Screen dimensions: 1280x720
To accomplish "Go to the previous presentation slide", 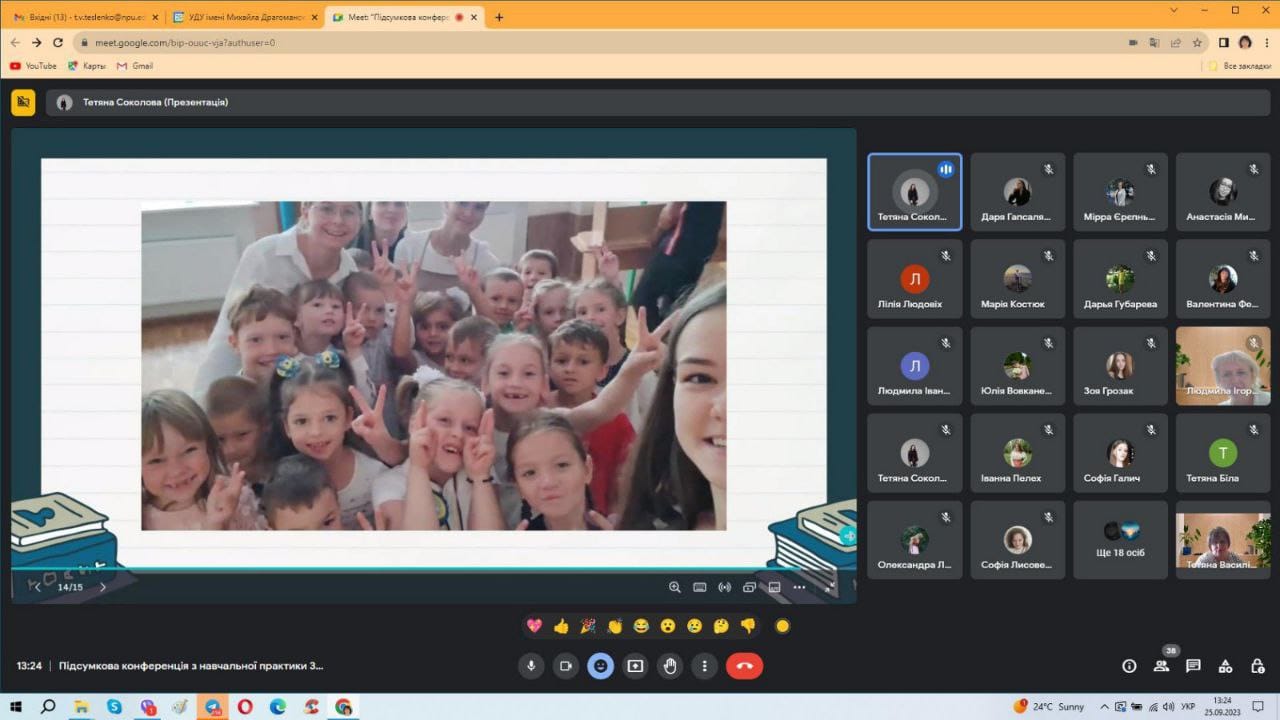I will coord(38,587).
